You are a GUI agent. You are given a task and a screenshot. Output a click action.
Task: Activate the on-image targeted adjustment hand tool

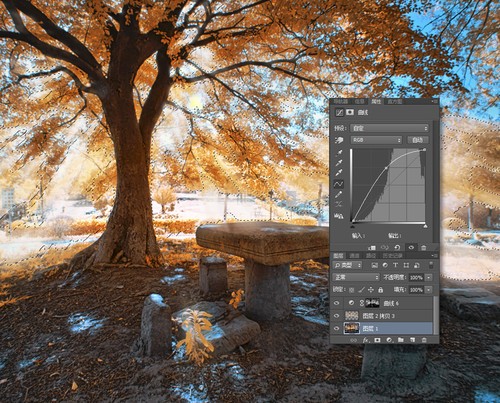339,140
